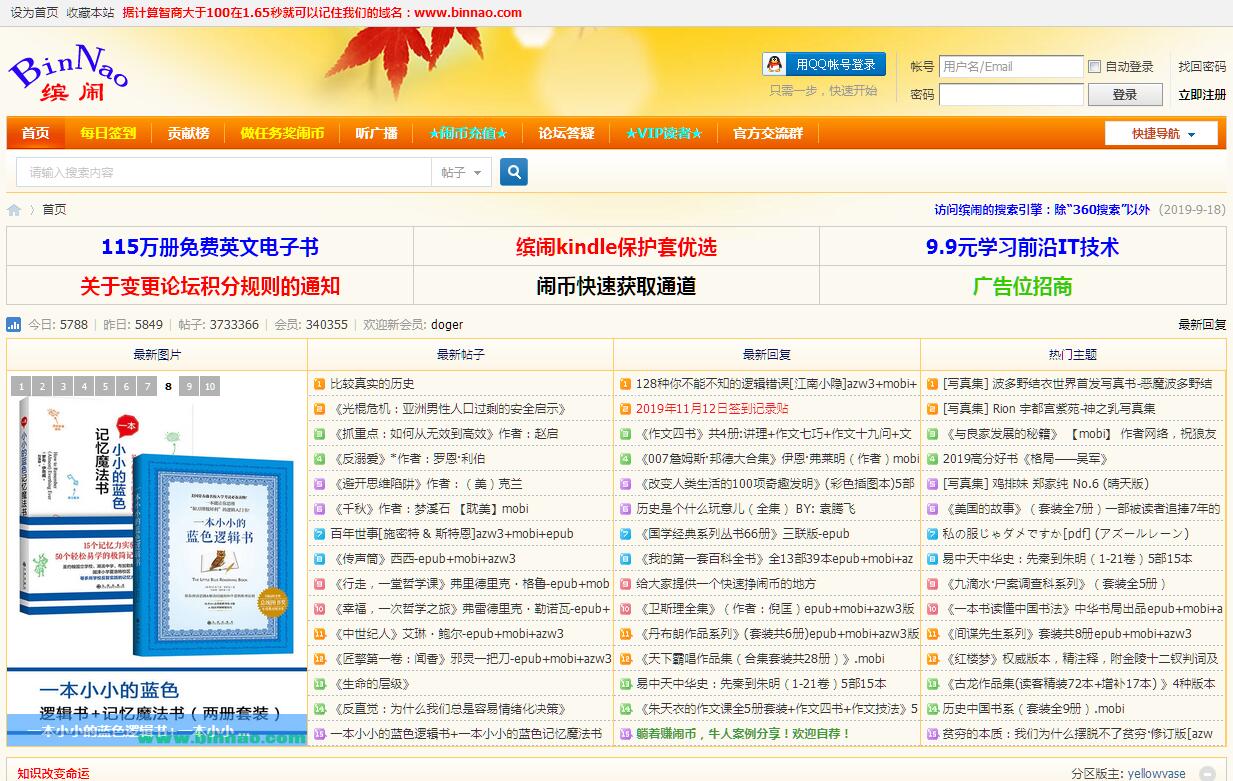1233x781 pixels.
Task: Open the 每日签到 navigation tab
Action: (x=108, y=133)
